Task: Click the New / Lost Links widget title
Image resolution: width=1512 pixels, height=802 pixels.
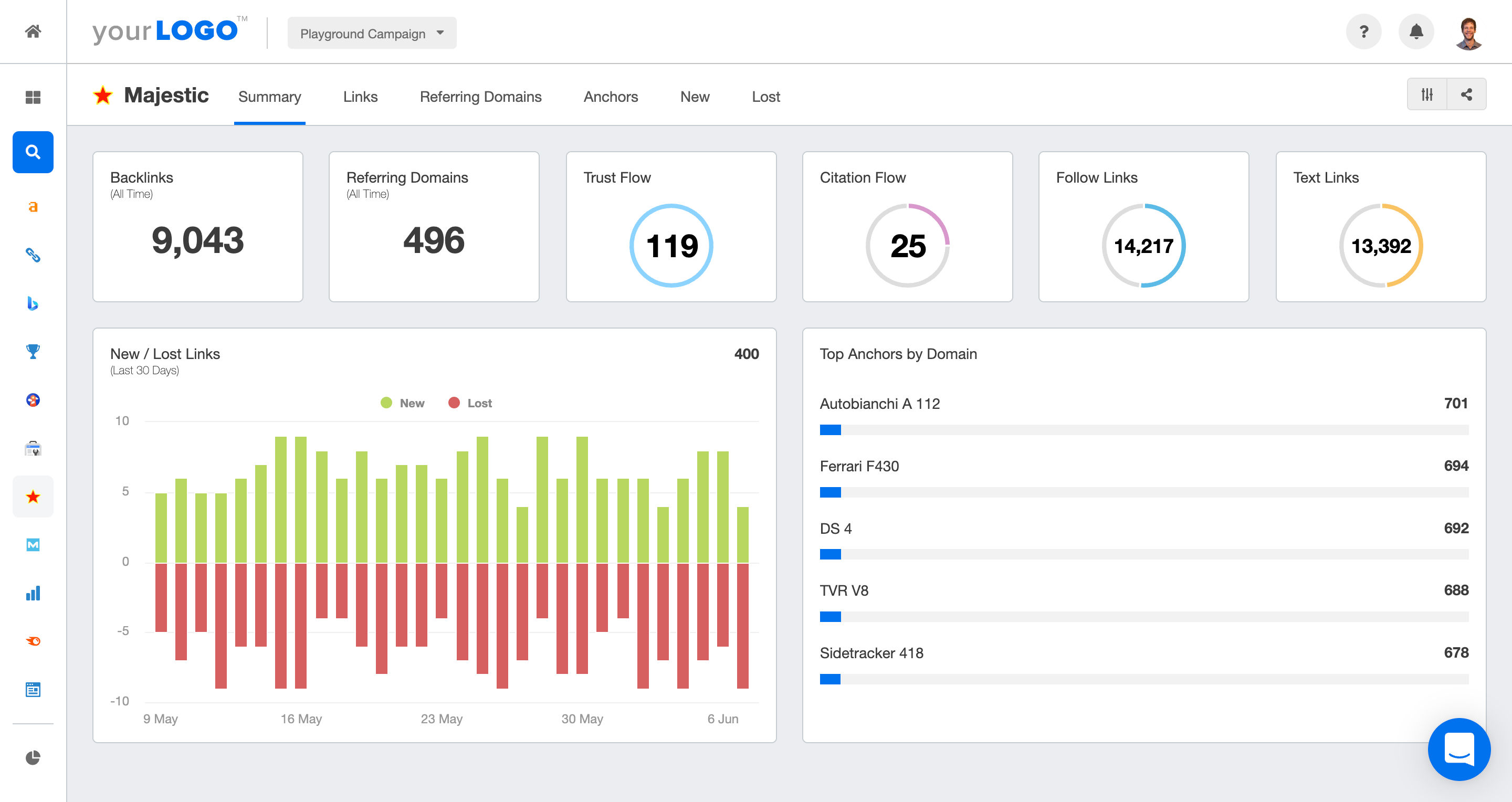Action: tap(164, 354)
